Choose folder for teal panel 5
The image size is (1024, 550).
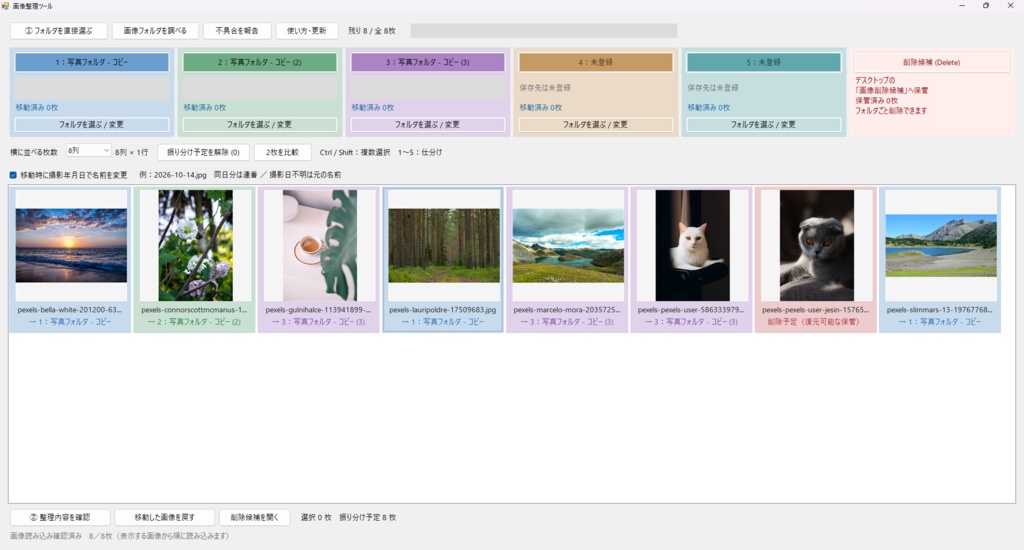click(763, 124)
